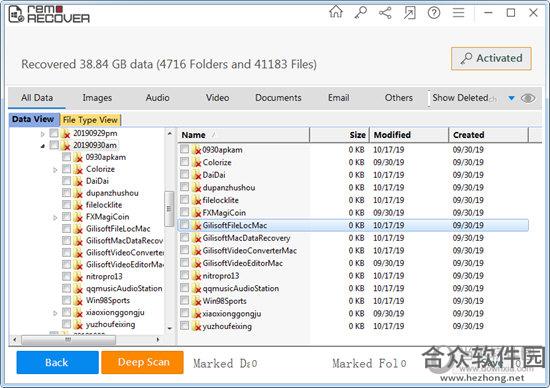
Task: Switch to the Video tab
Action: tap(217, 98)
